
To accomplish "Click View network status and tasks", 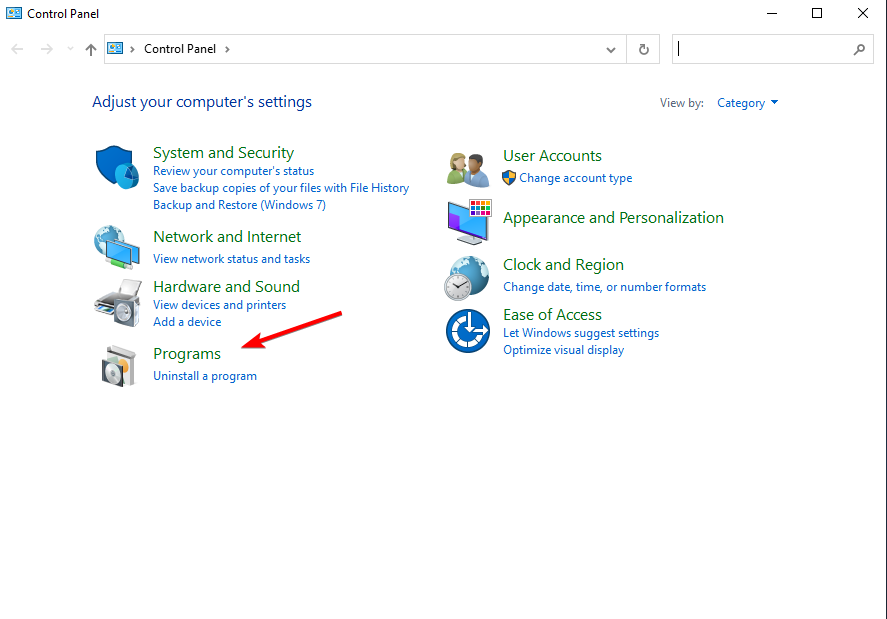I will coord(232,259).
